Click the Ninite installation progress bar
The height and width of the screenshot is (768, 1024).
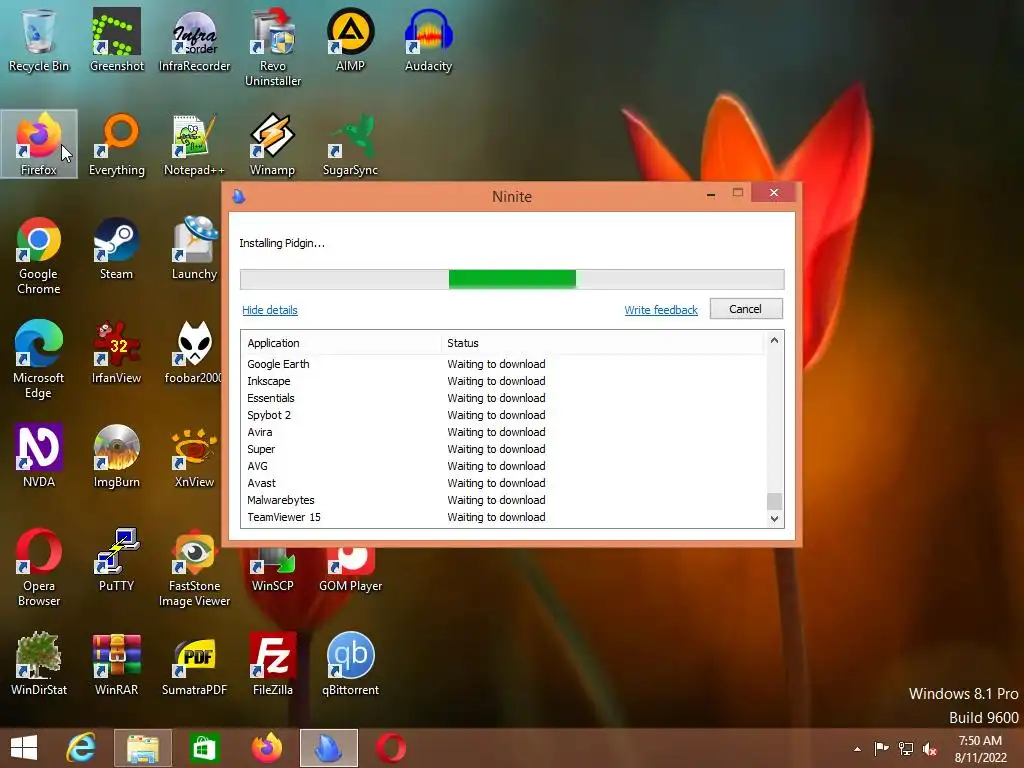click(x=512, y=280)
